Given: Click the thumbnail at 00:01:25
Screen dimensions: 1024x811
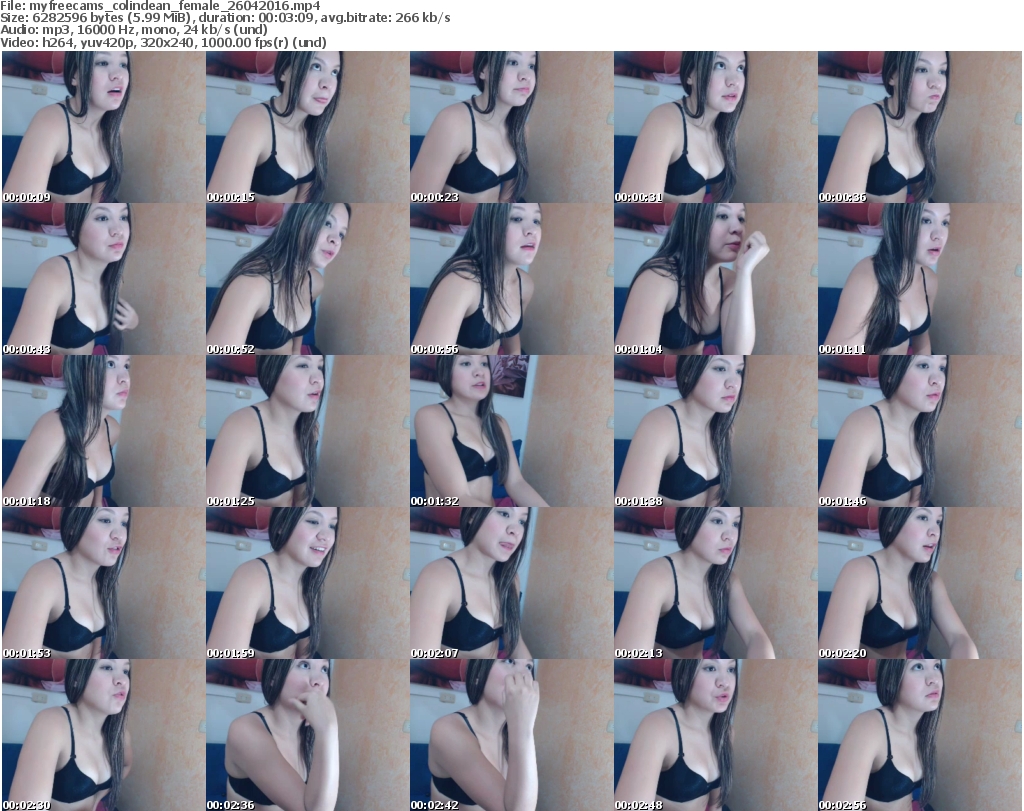Looking at the screenshot, I should click(x=308, y=432).
